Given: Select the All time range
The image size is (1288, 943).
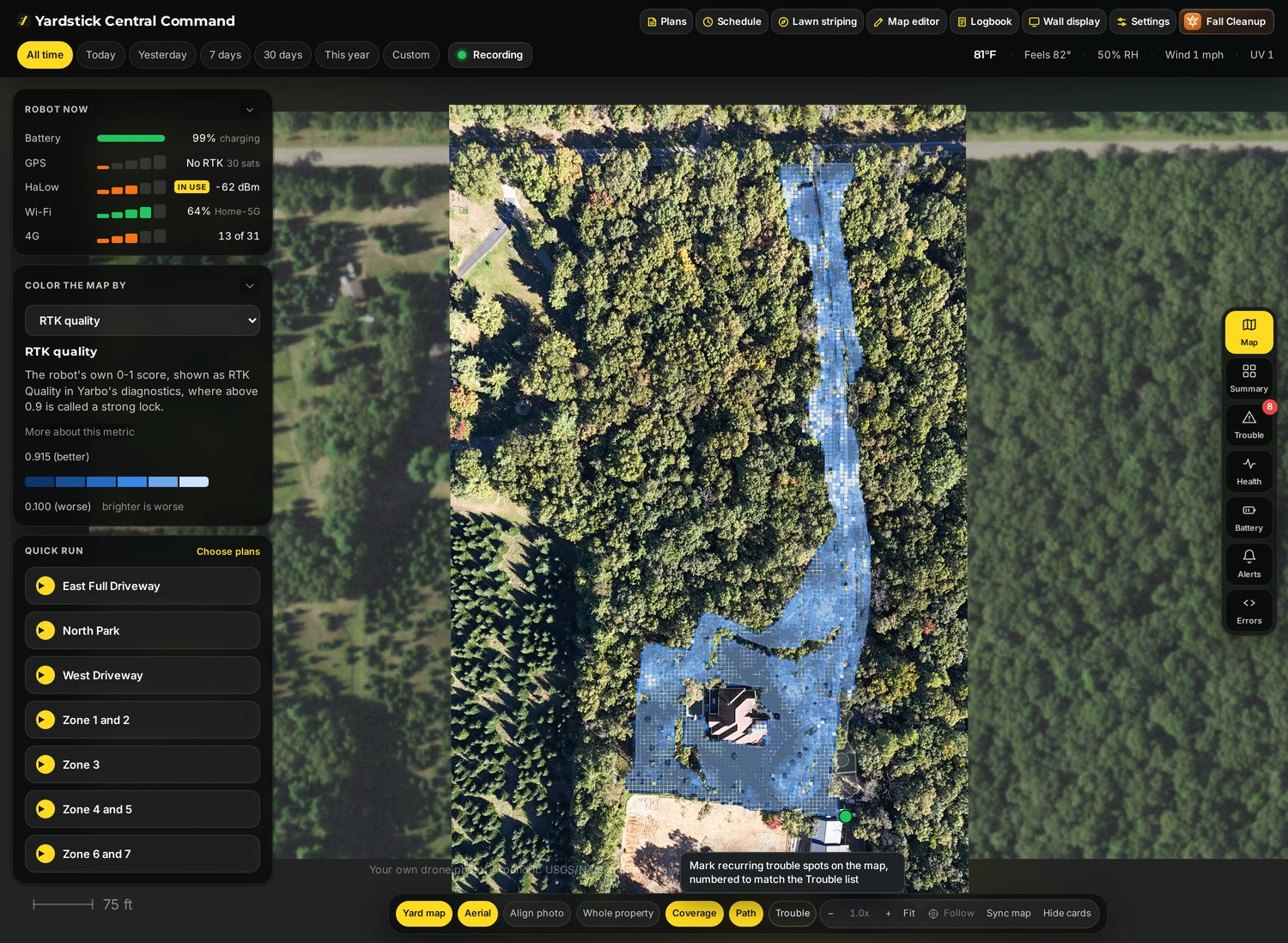Looking at the screenshot, I should (45, 55).
